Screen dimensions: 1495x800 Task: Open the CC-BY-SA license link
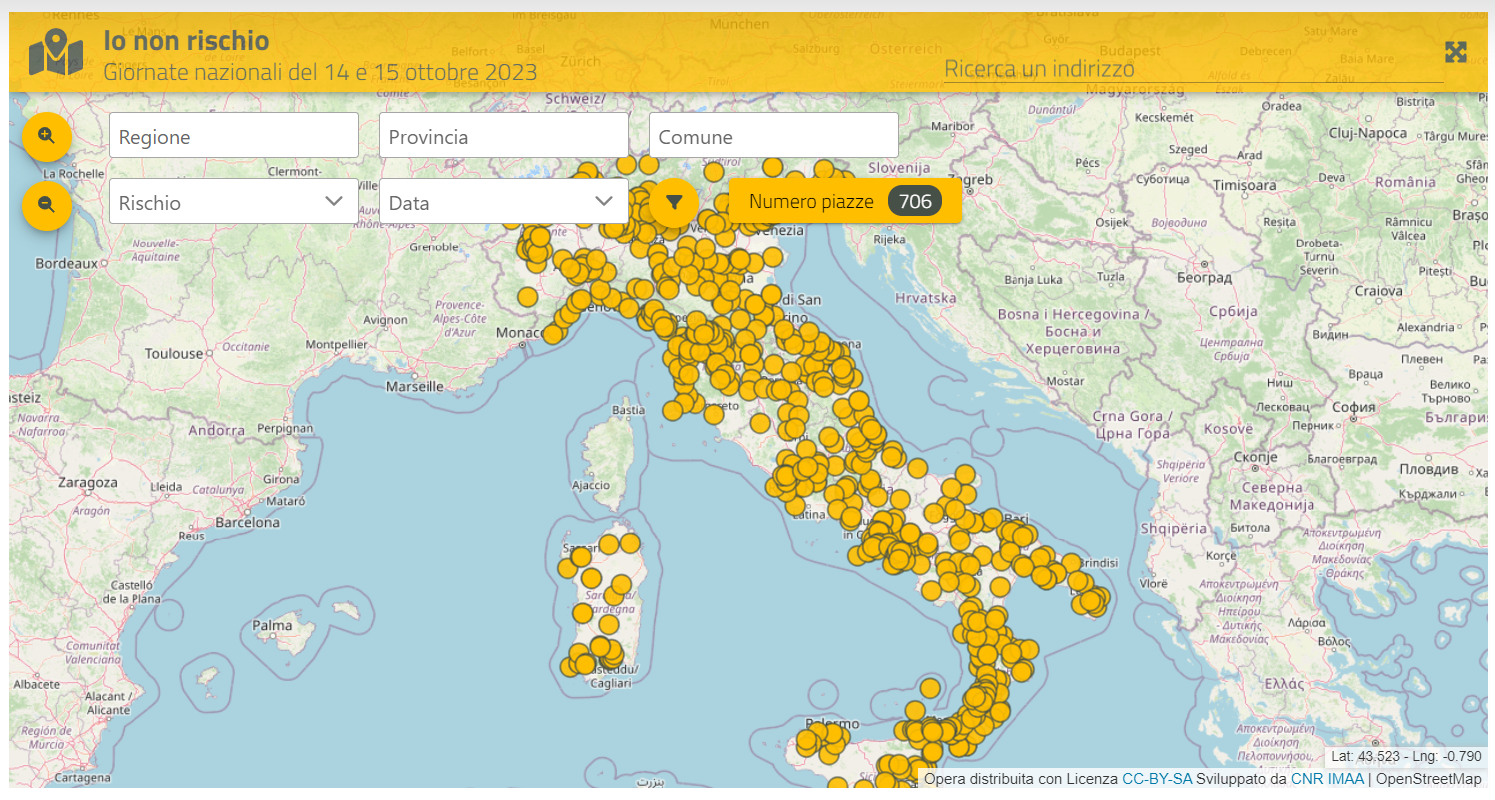[x=1156, y=779]
